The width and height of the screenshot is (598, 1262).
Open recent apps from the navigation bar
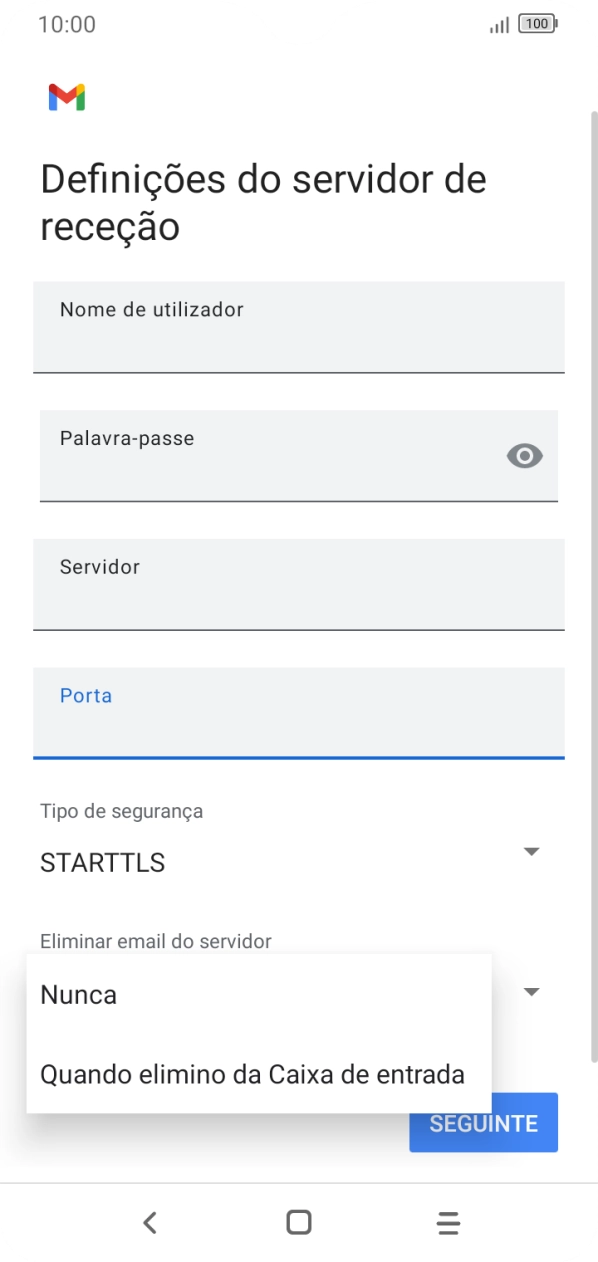447,1221
